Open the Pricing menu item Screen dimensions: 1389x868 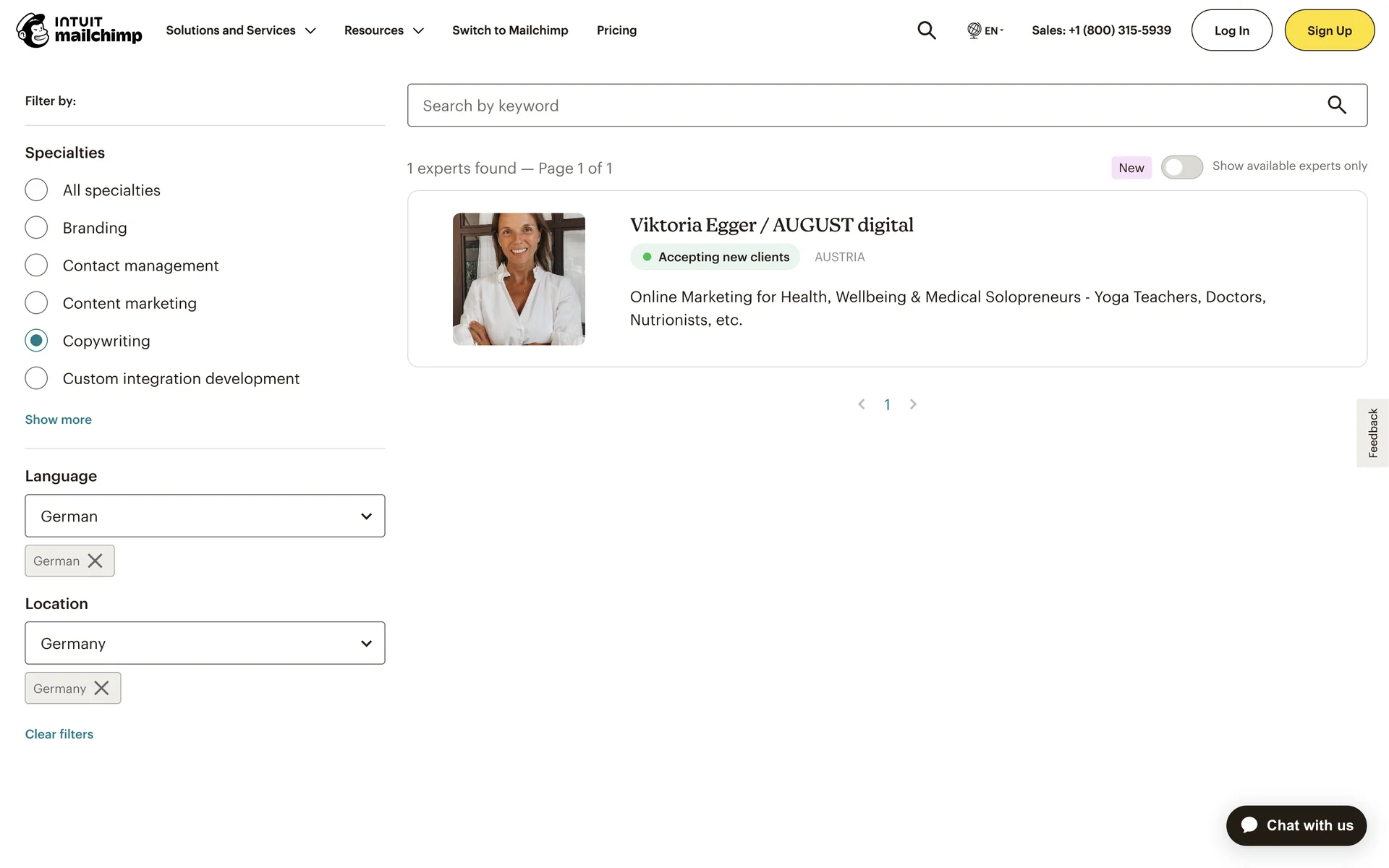tap(616, 30)
